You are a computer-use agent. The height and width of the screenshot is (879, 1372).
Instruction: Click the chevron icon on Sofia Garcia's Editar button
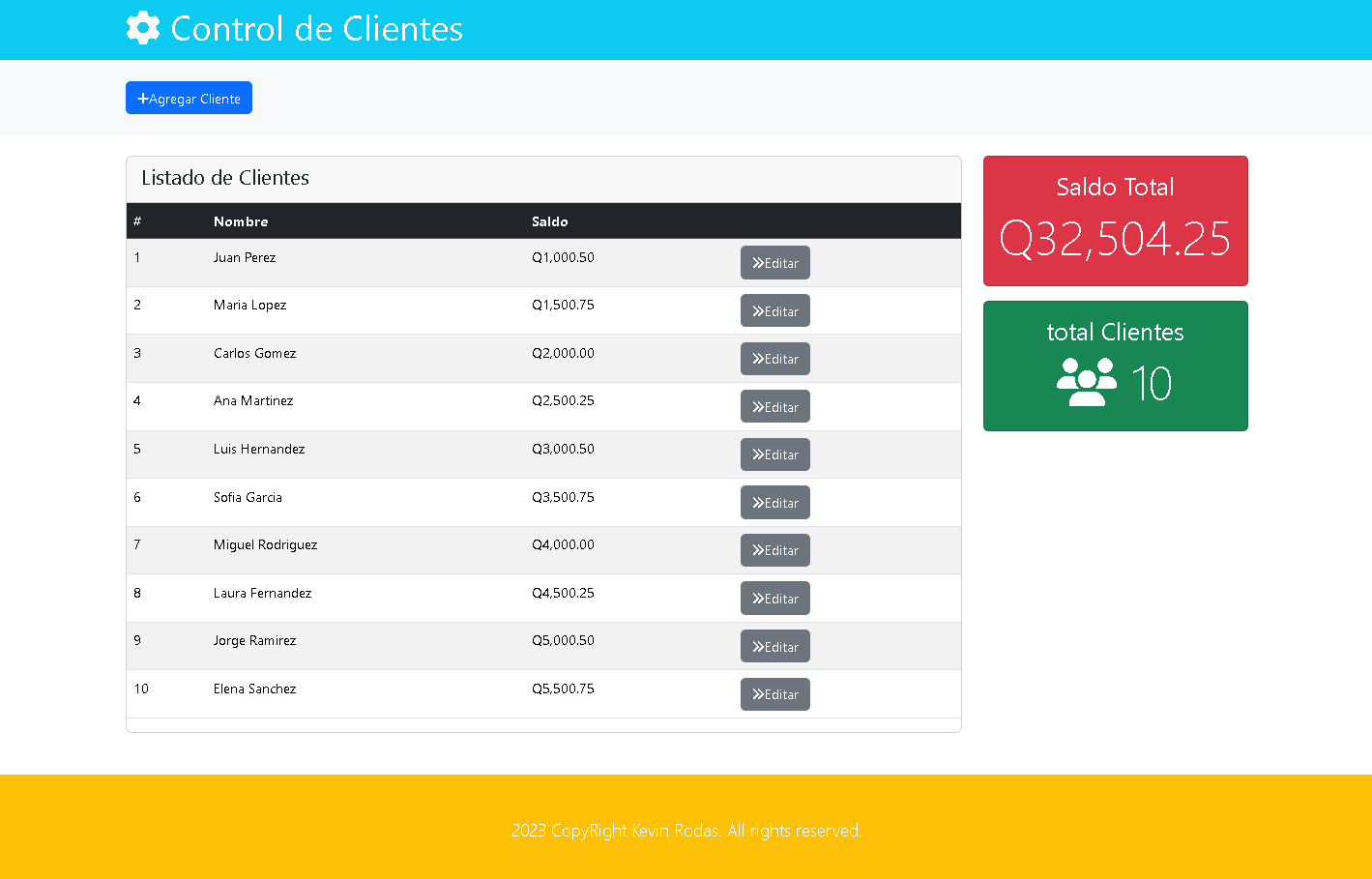coord(758,502)
